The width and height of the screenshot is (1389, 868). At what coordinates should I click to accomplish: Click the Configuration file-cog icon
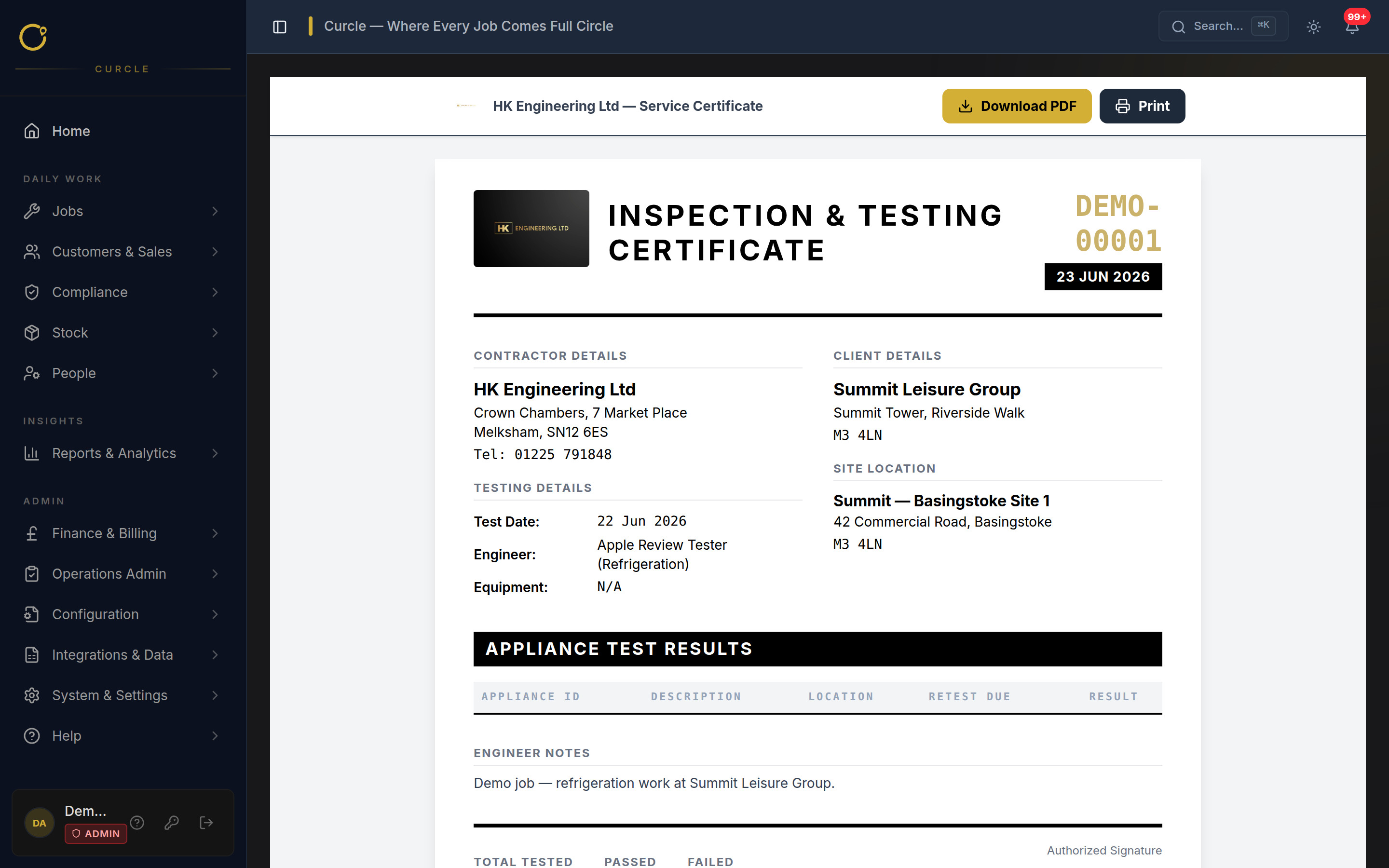click(31, 614)
